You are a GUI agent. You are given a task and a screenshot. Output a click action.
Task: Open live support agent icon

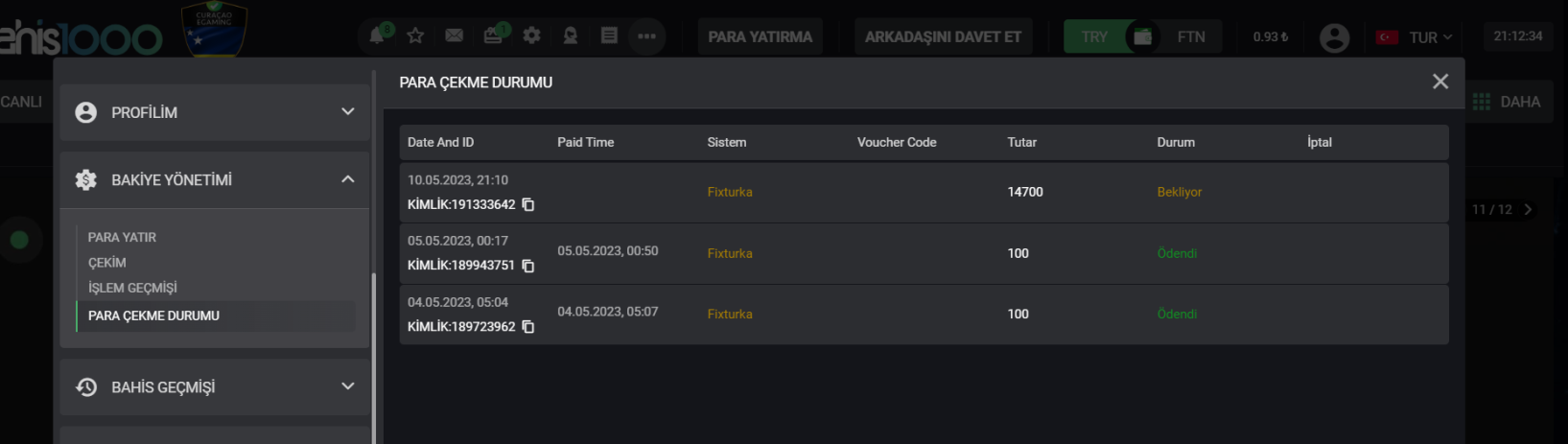(x=571, y=35)
